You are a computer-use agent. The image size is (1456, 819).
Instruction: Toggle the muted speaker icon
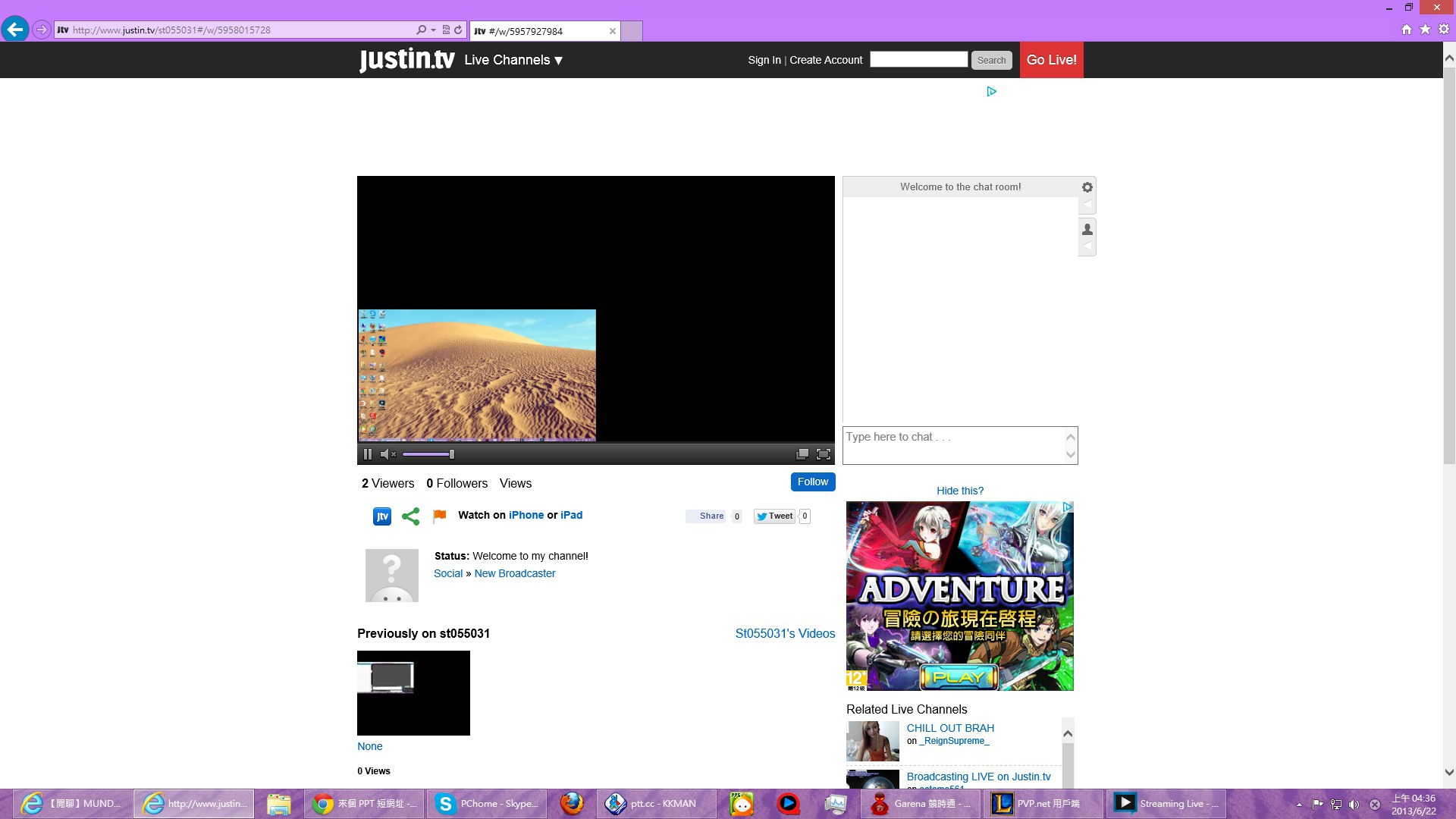(388, 454)
